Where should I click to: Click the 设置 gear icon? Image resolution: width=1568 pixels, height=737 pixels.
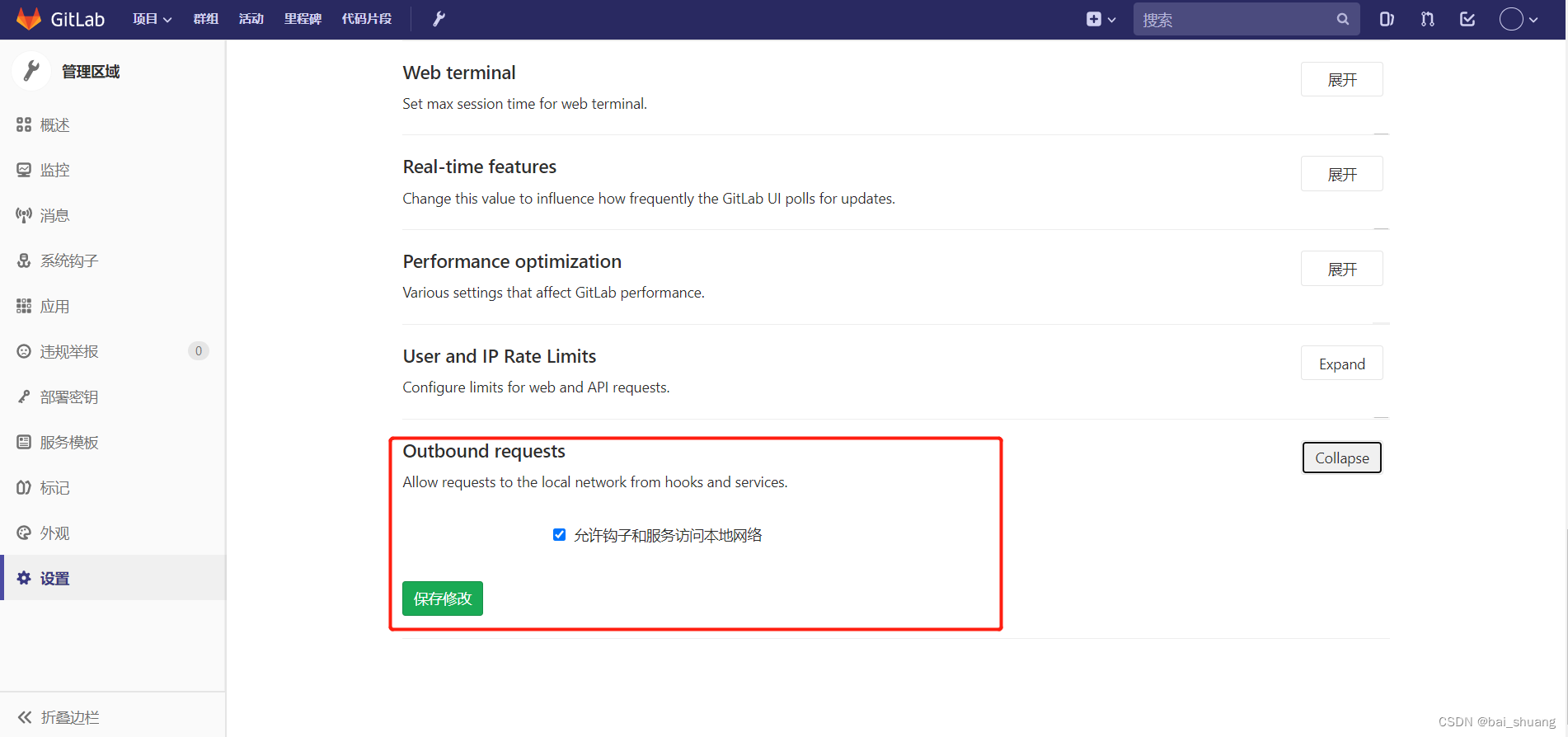[x=24, y=578]
